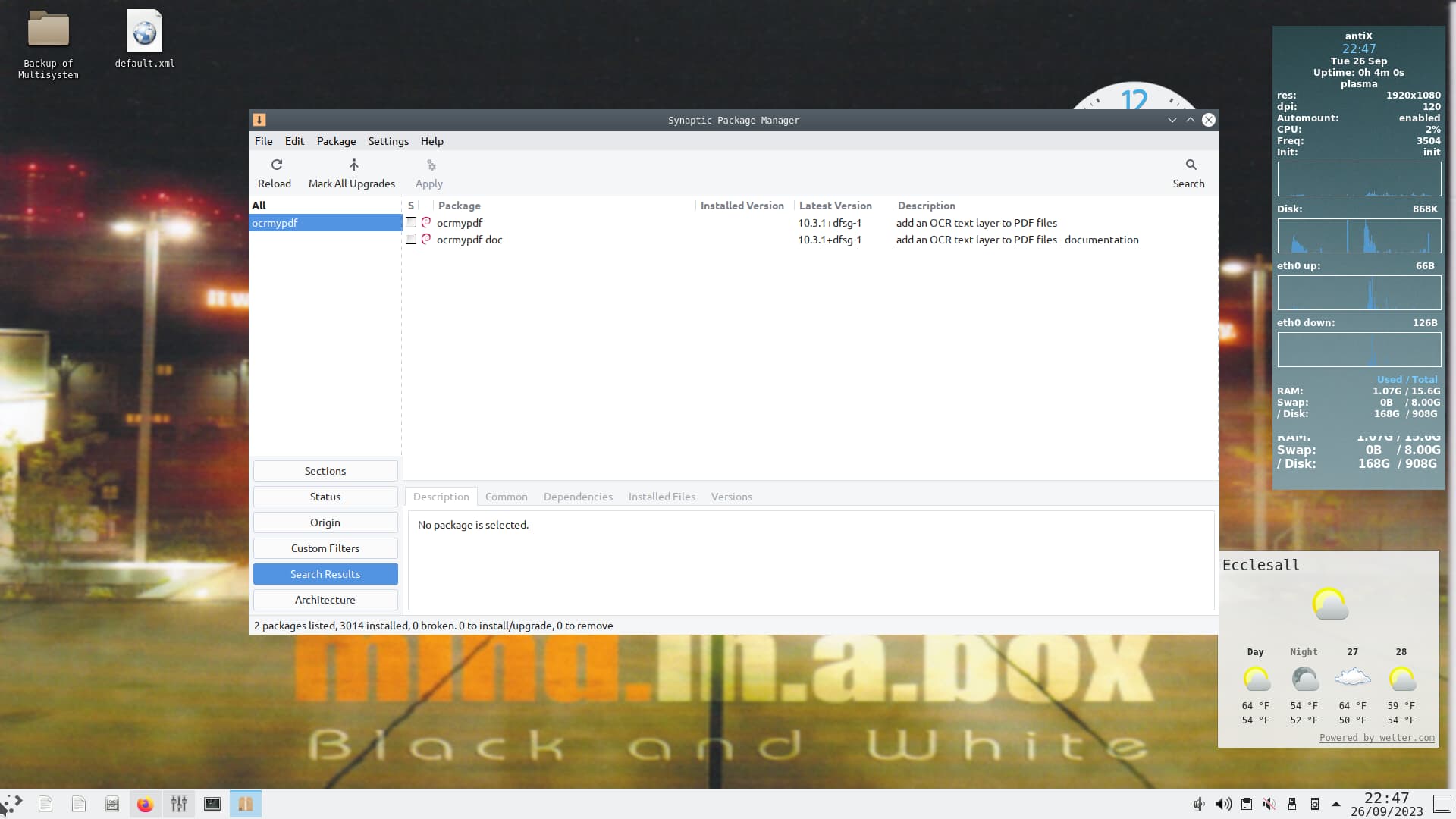The height and width of the screenshot is (819, 1456).
Task: Click the USB drive tray icon
Action: click(x=1292, y=804)
